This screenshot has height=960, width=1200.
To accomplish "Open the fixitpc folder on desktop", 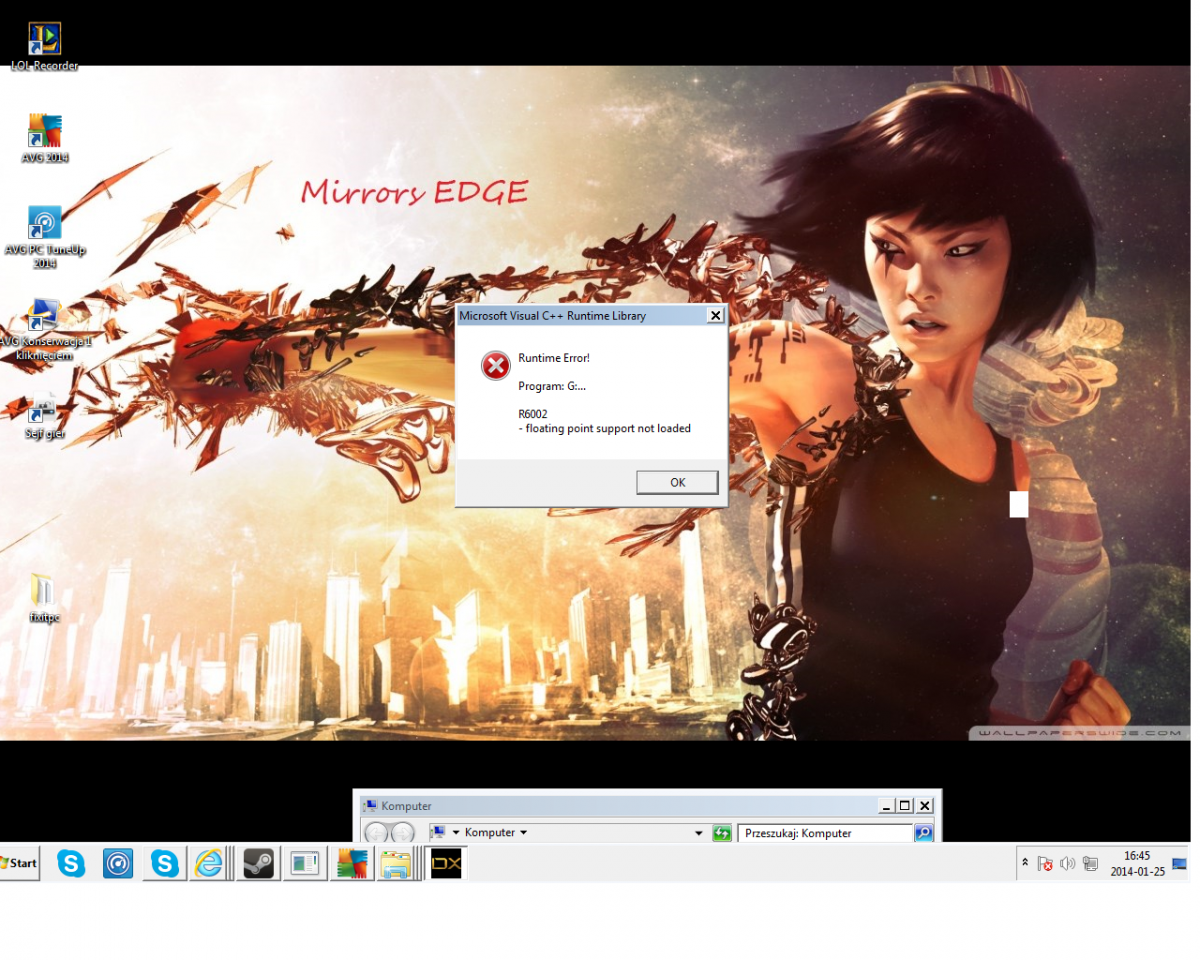I will [x=44, y=598].
